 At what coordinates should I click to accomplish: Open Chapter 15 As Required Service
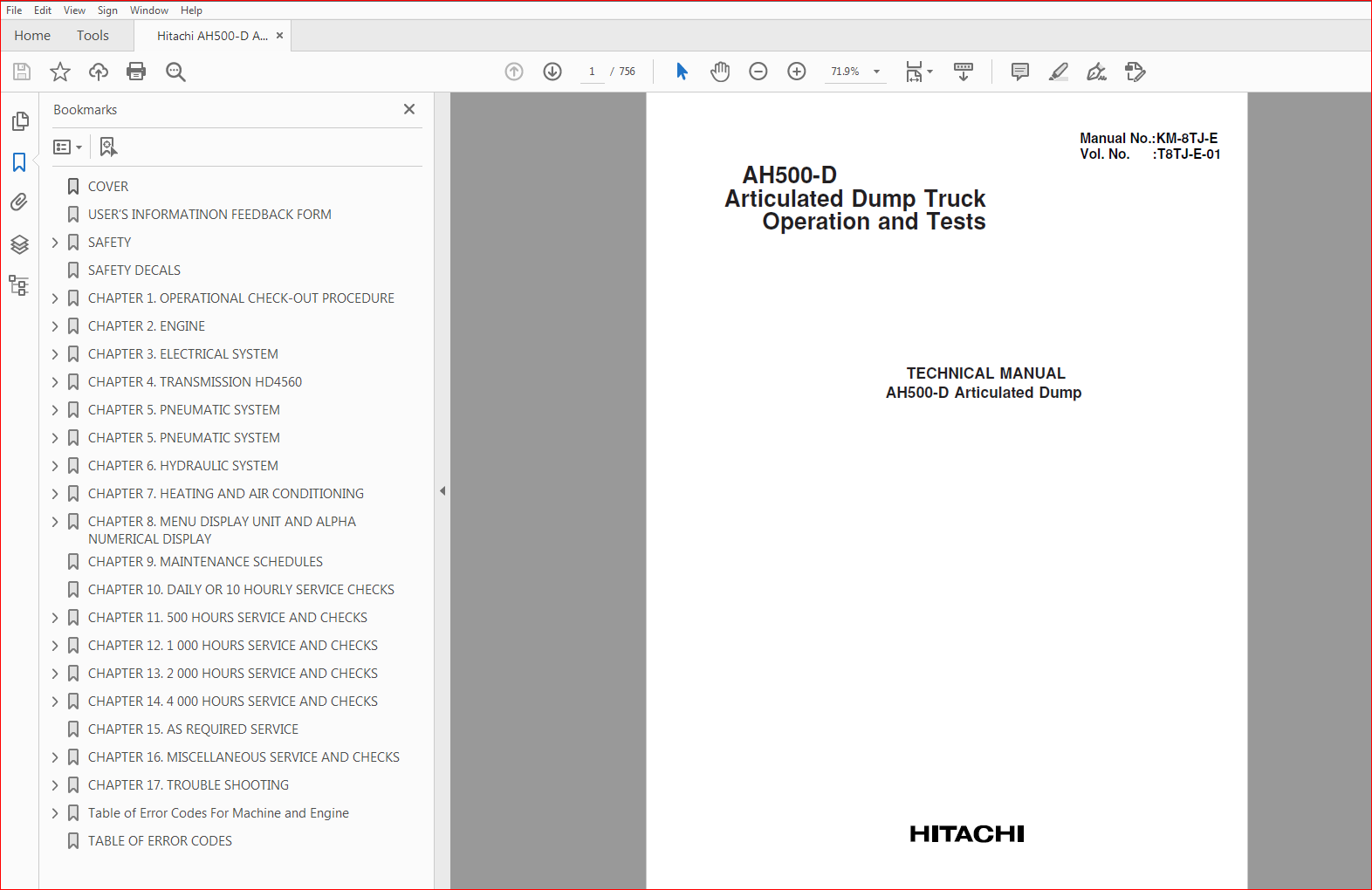pyautogui.click(x=193, y=729)
